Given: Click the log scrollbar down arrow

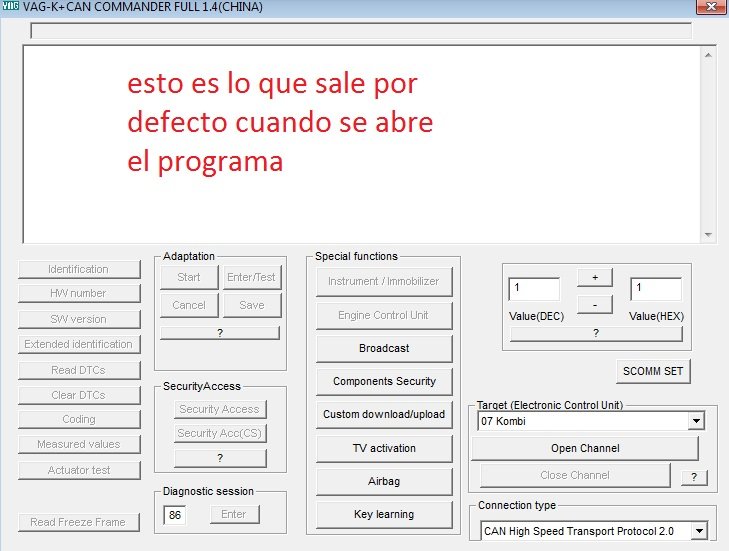Looking at the screenshot, I should [708, 235].
